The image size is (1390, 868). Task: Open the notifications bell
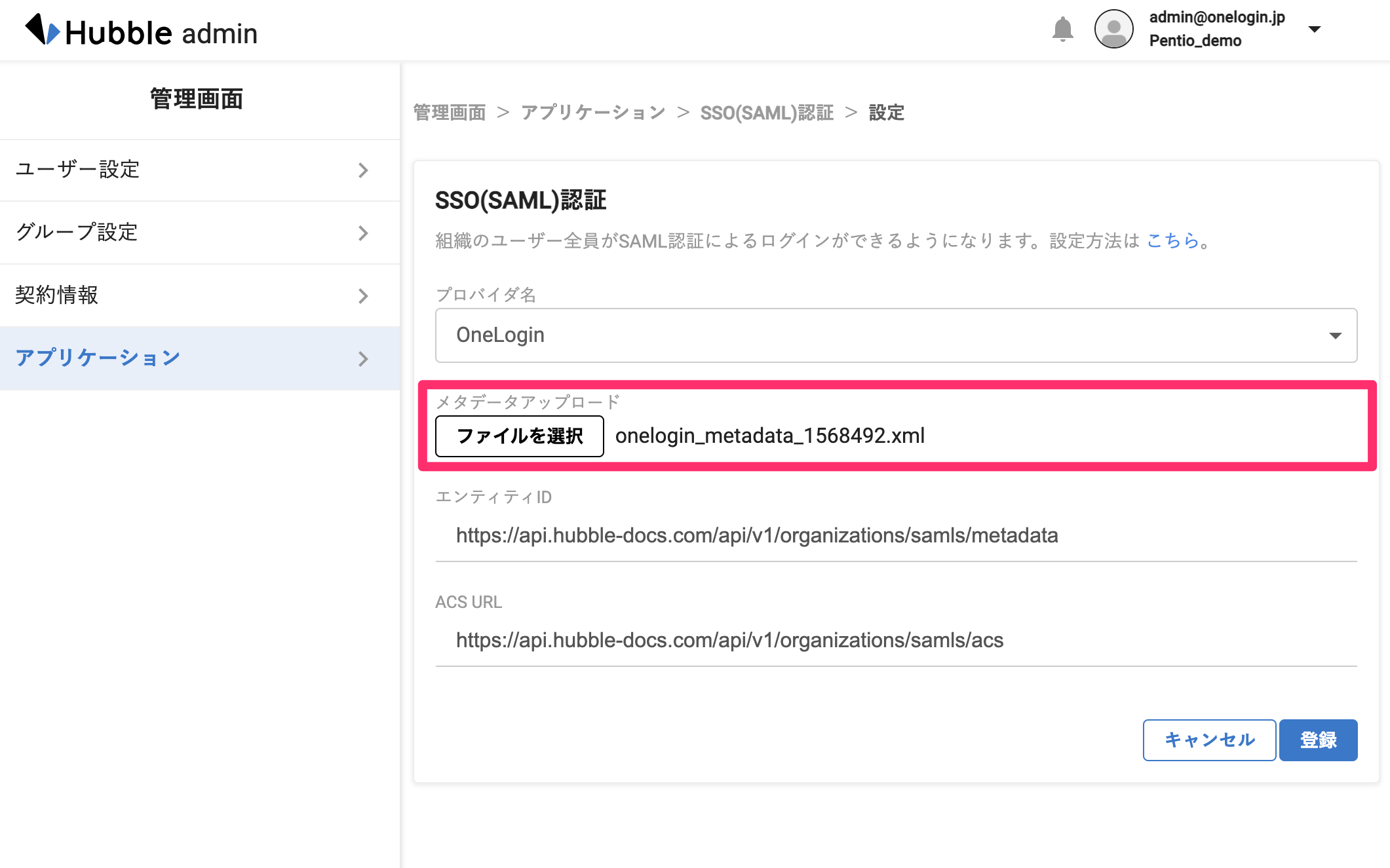coord(1062,29)
